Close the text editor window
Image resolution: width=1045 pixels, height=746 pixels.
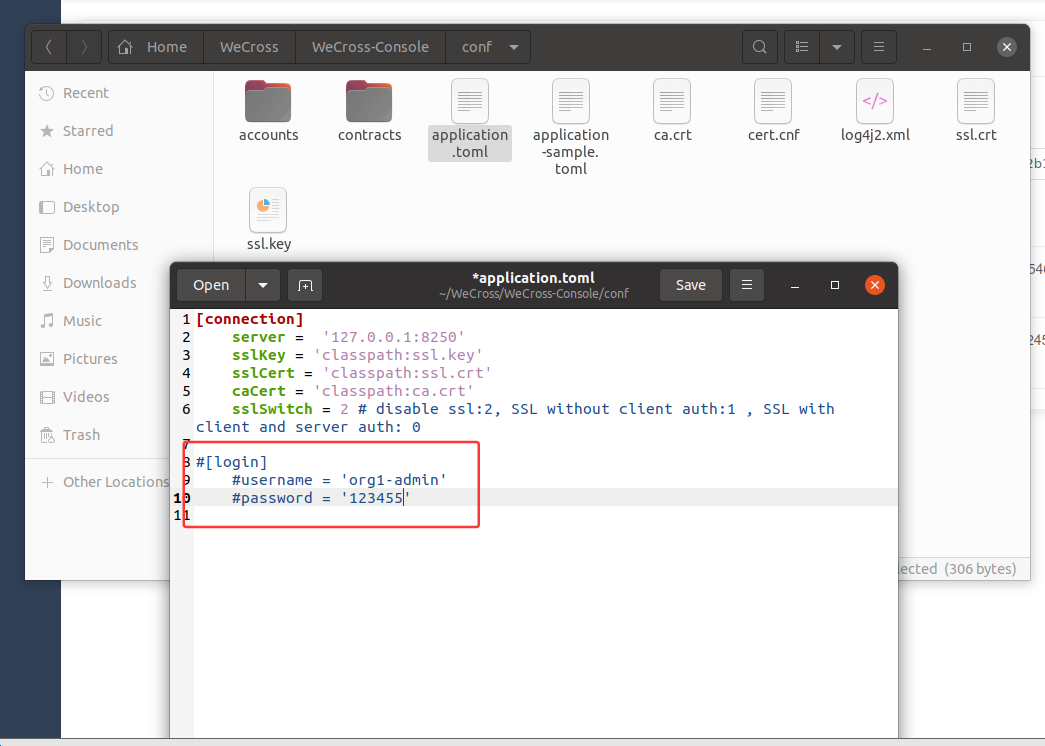pyautogui.click(x=875, y=285)
